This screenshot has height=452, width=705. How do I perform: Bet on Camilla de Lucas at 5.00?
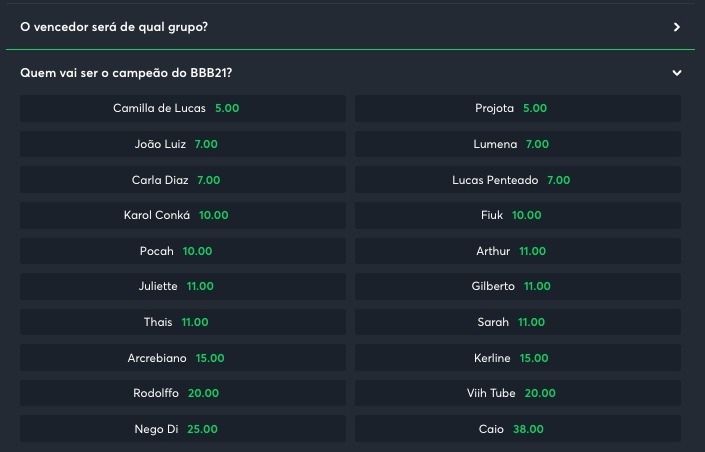pyautogui.click(x=183, y=108)
